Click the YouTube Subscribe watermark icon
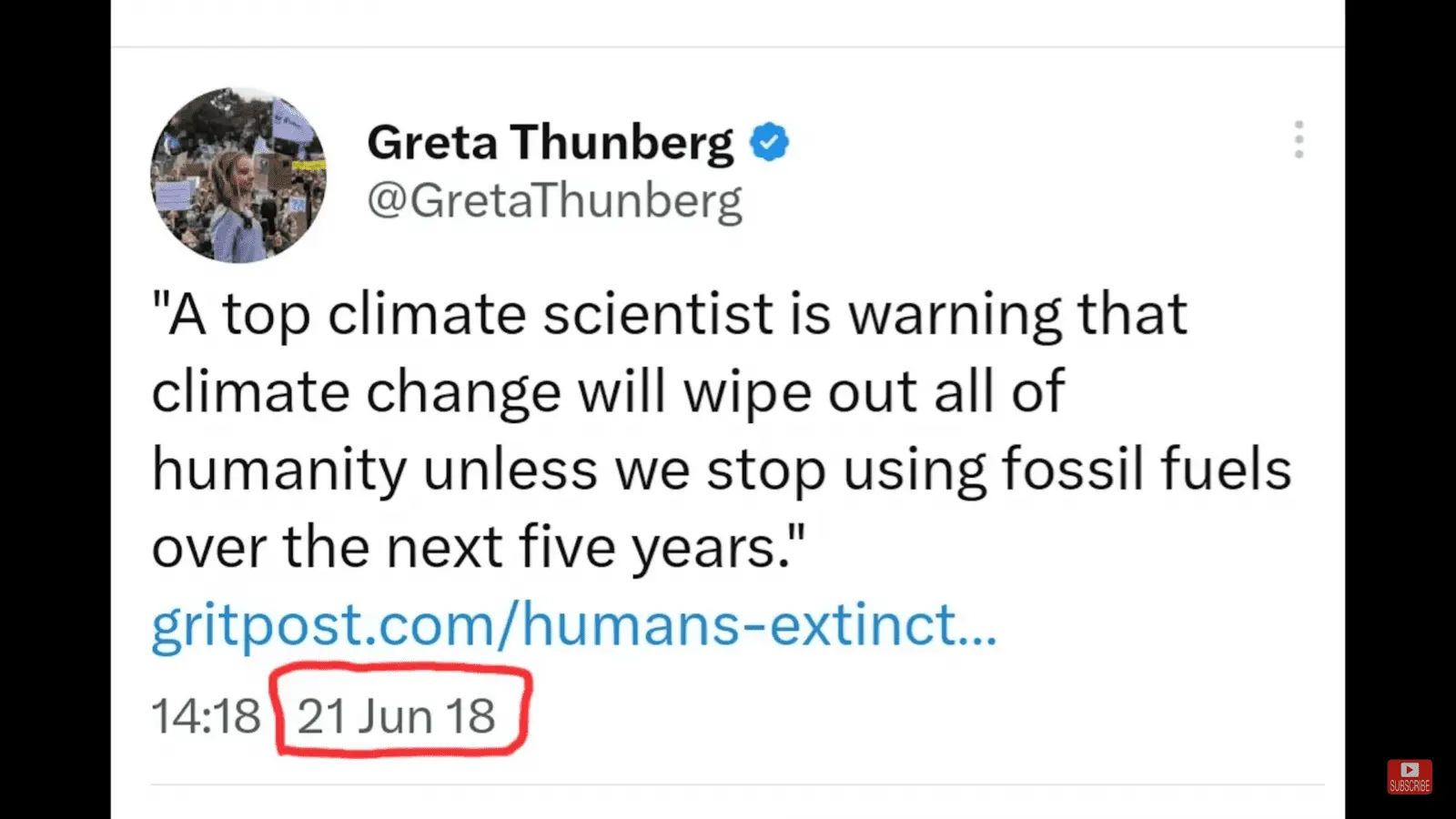Image resolution: width=1456 pixels, height=819 pixels. tap(1409, 776)
